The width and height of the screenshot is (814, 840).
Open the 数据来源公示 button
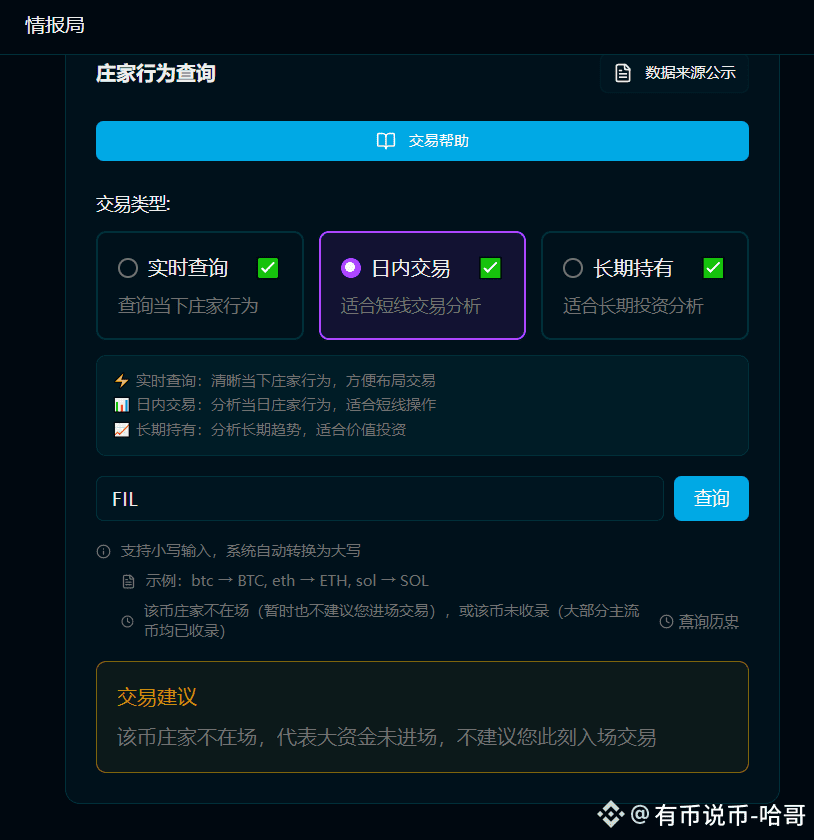pyautogui.click(x=674, y=73)
